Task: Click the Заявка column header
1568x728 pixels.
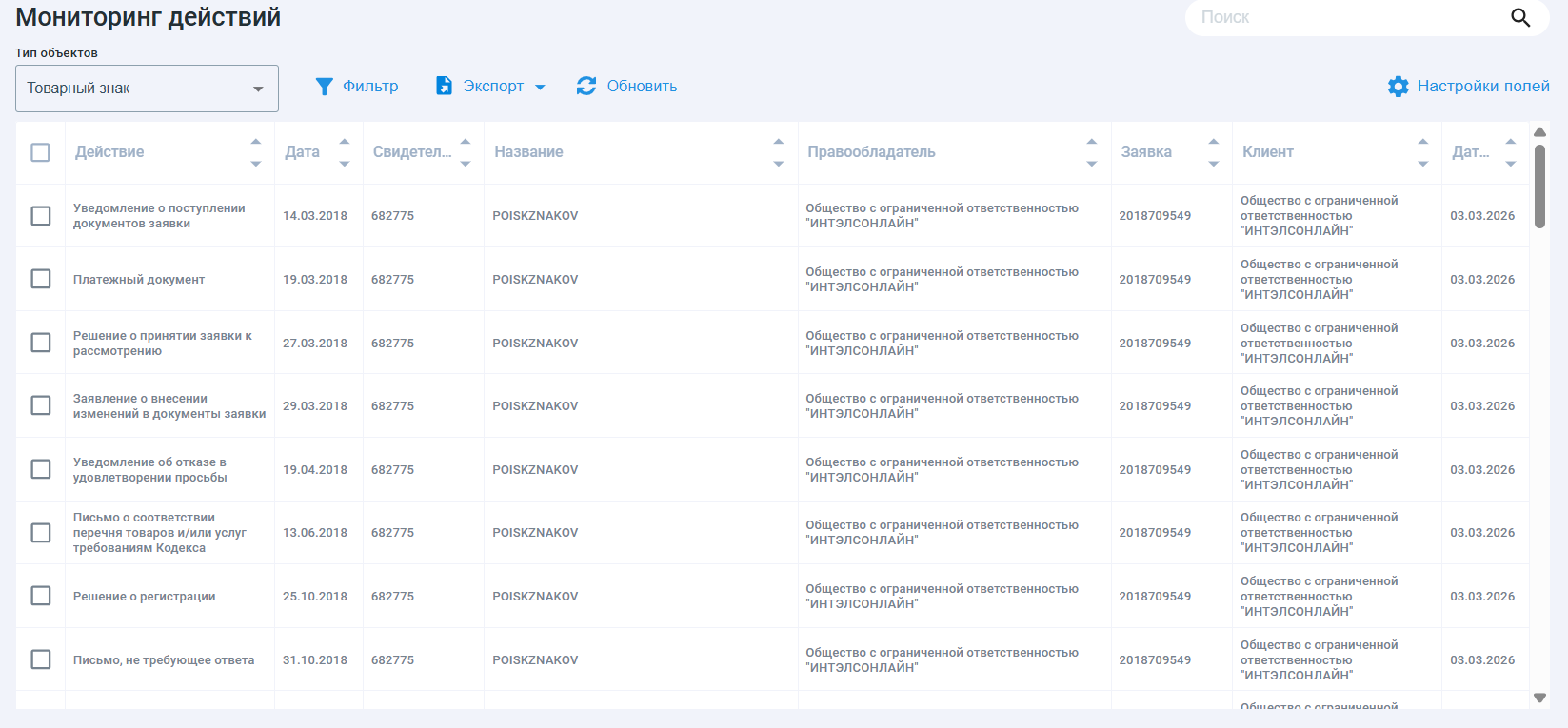Action: tap(1146, 152)
